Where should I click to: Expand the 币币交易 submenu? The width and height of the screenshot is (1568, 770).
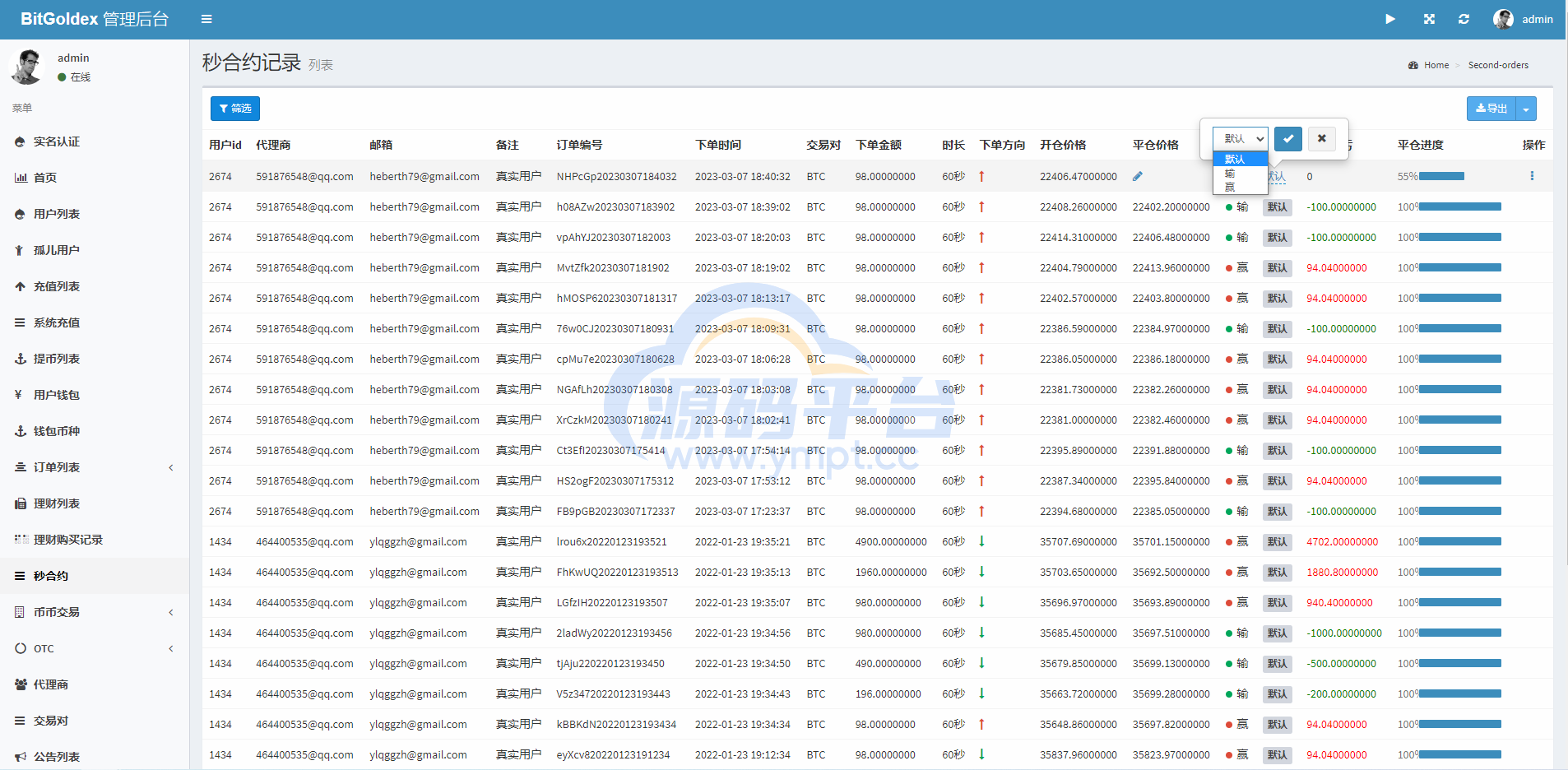[95, 612]
